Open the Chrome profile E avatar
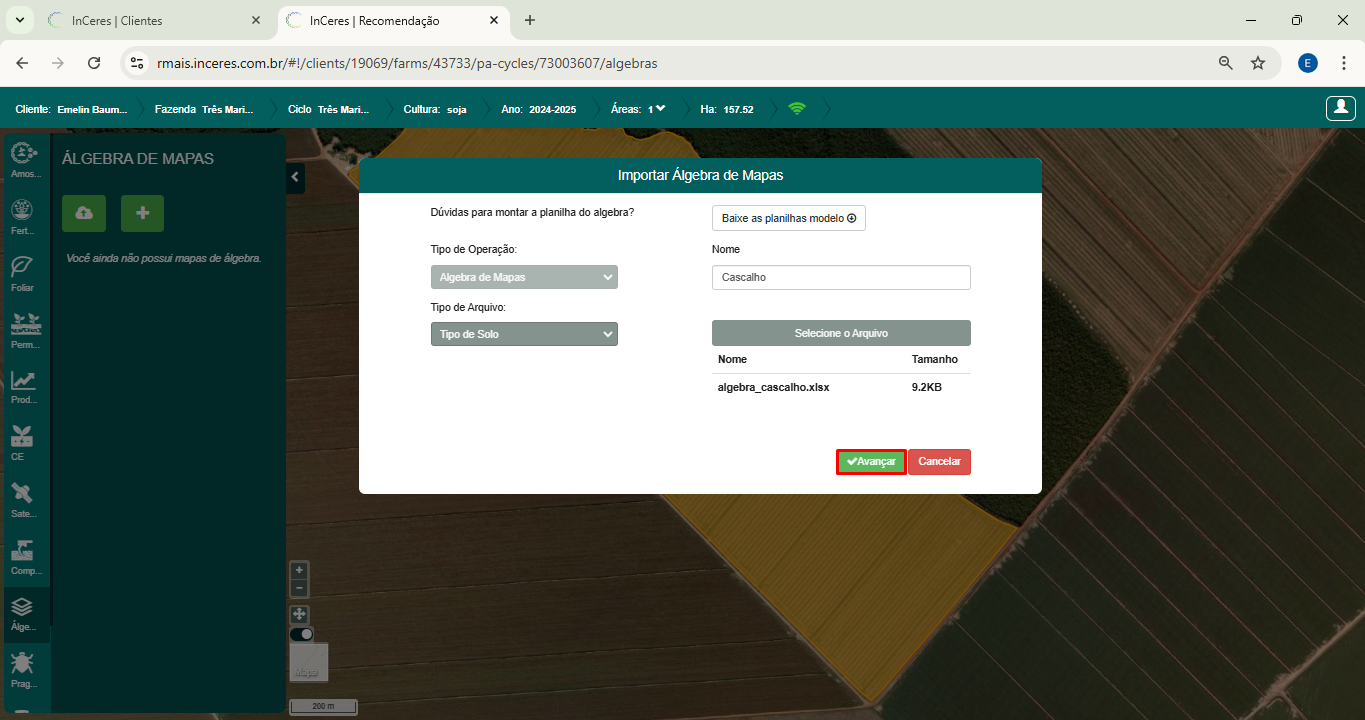 coord(1308,63)
